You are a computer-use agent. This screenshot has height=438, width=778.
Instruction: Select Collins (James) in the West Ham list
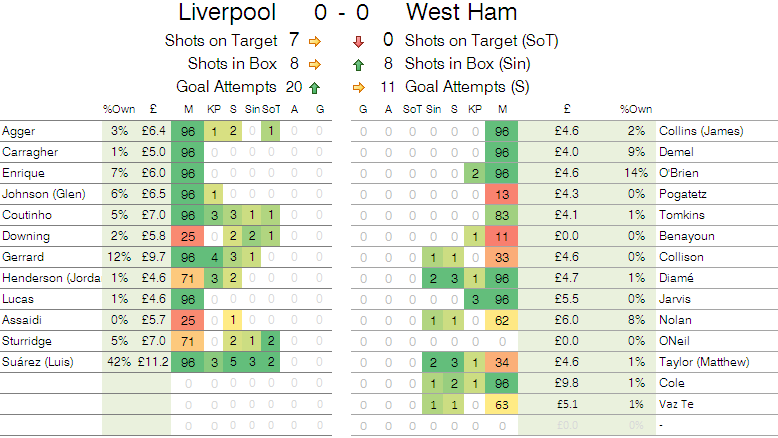[x=699, y=130]
